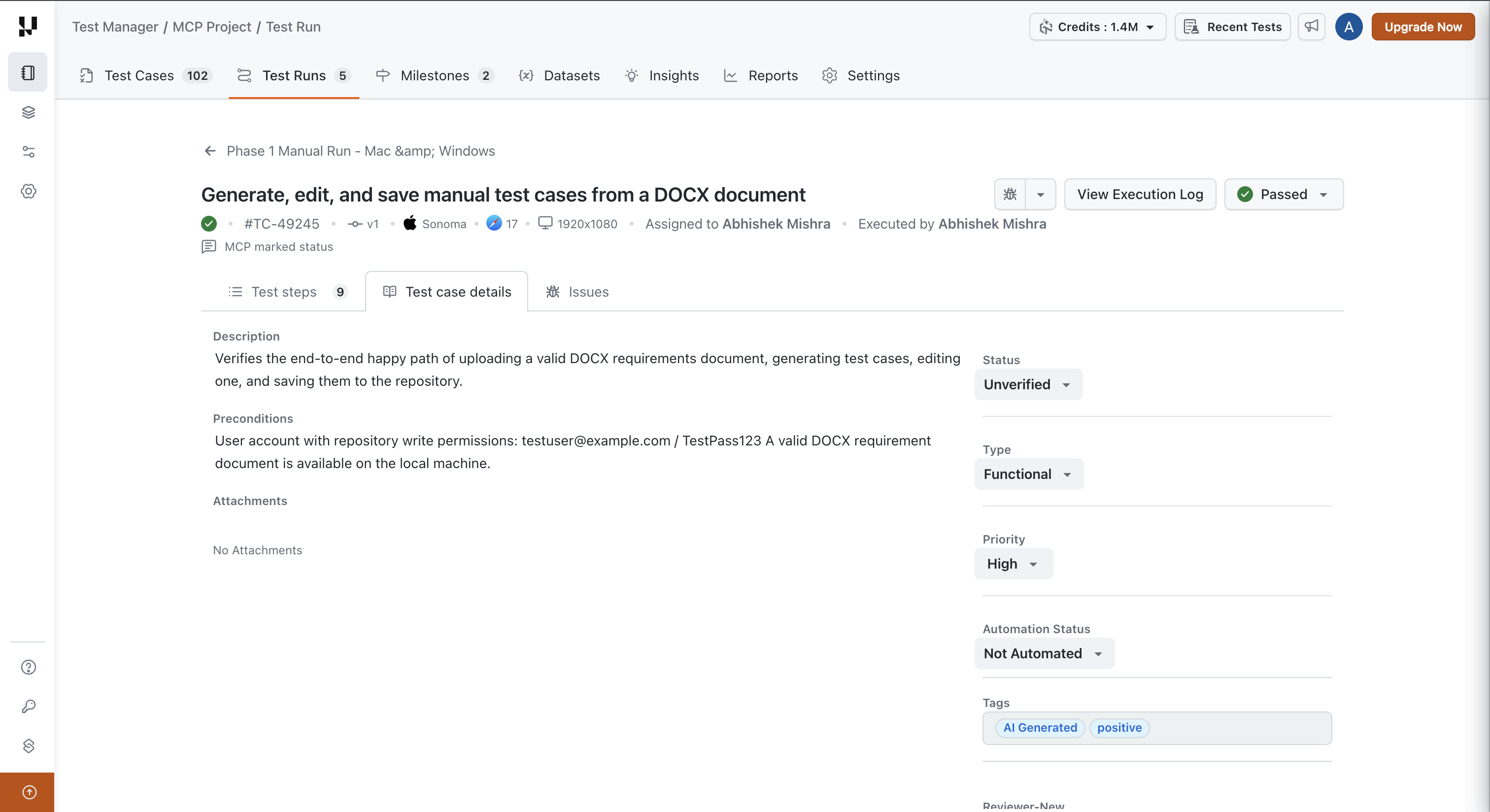Open the Issues tab

tap(577, 292)
